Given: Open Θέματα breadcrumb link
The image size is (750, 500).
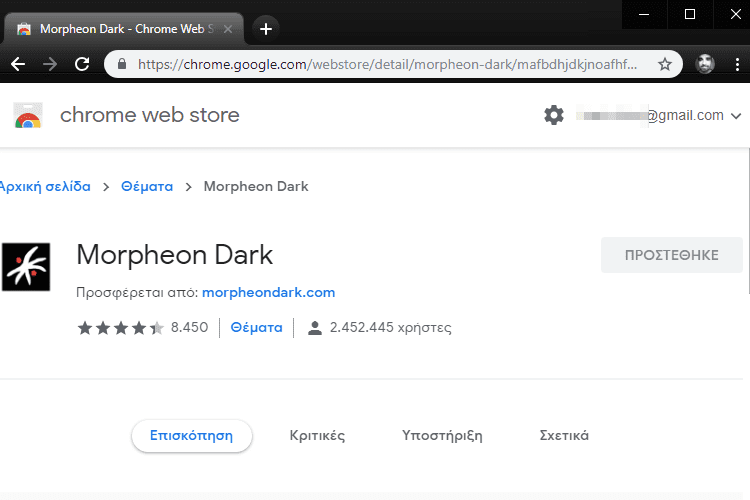Looking at the screenshot, I should [147, 187].
